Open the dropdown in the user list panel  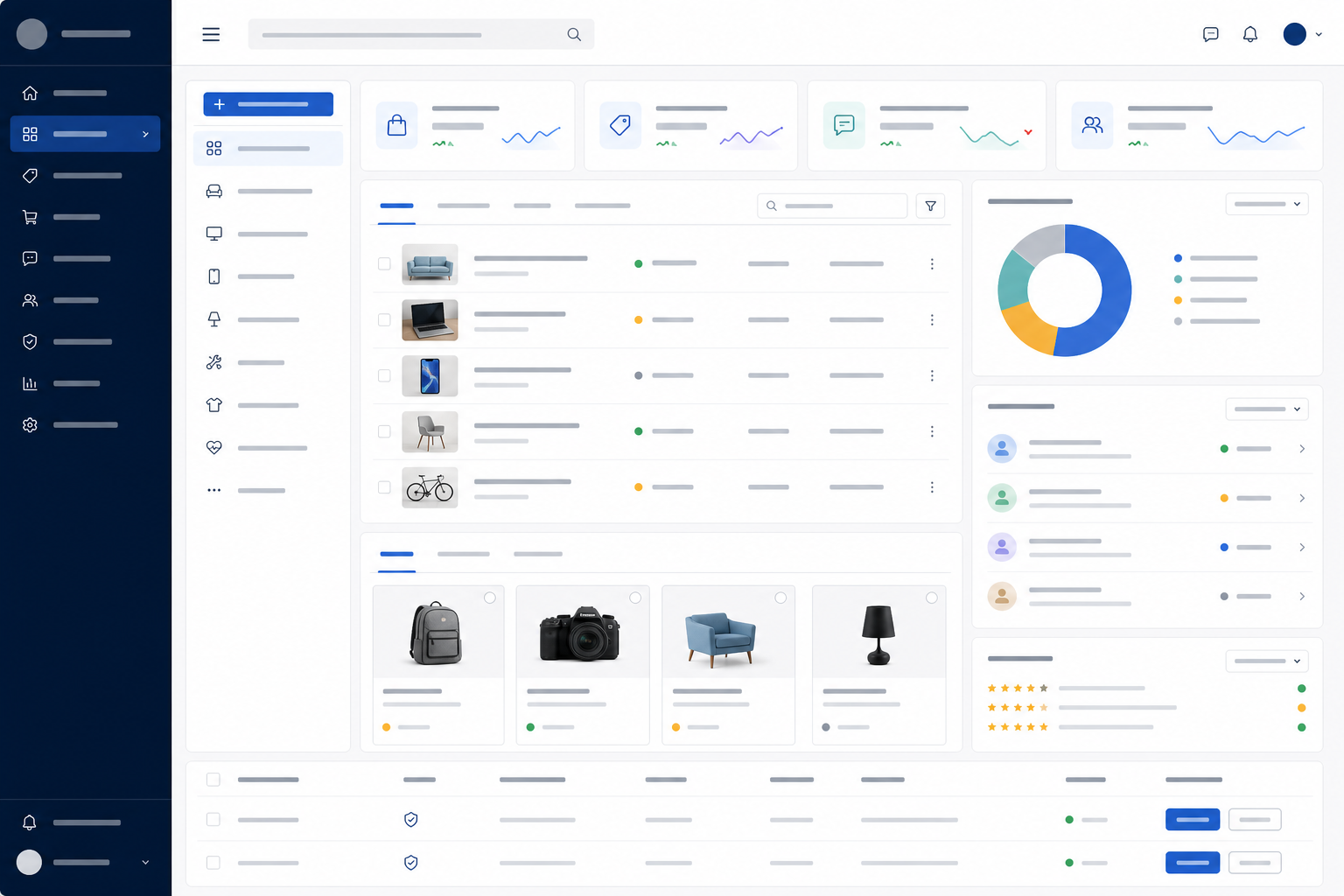1267,409
